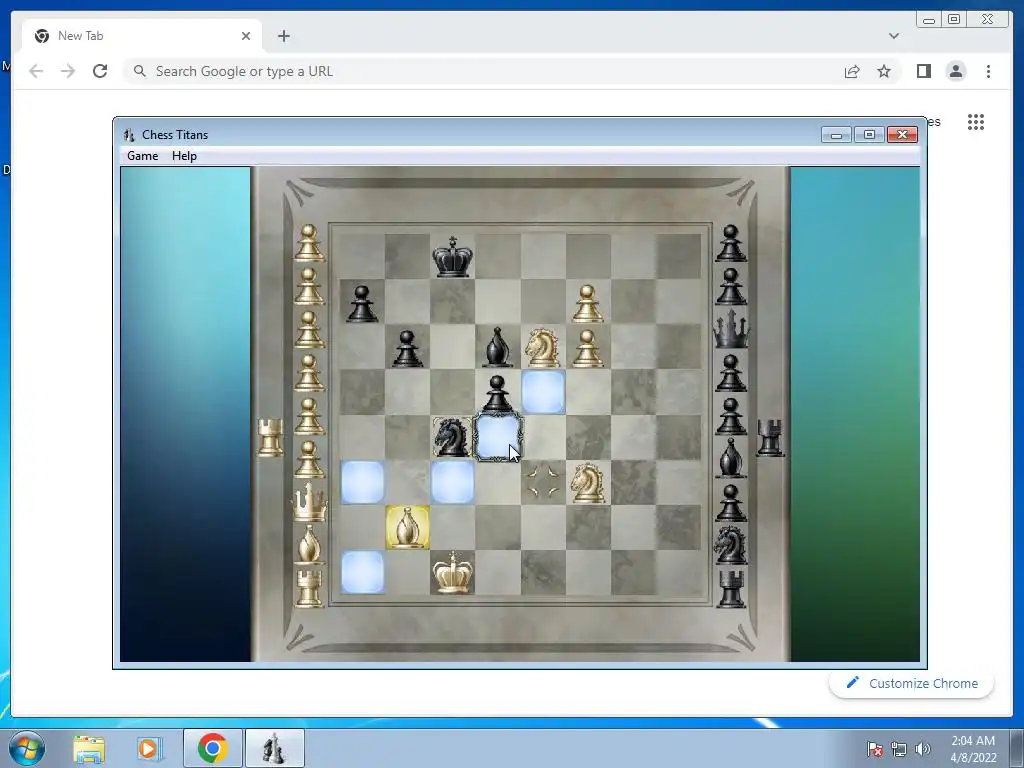
Task: Open the Chrome profile menu
Action: point(956,71)
